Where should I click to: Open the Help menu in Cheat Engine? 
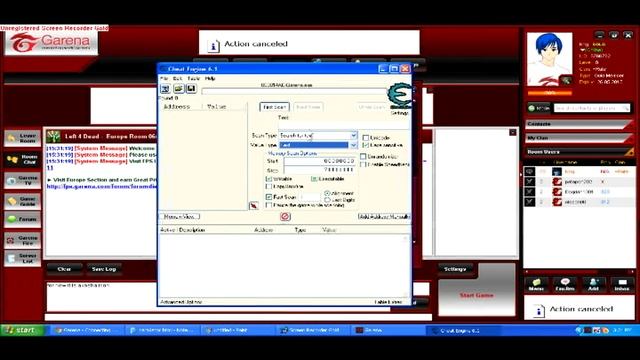(x=210, y=78)
